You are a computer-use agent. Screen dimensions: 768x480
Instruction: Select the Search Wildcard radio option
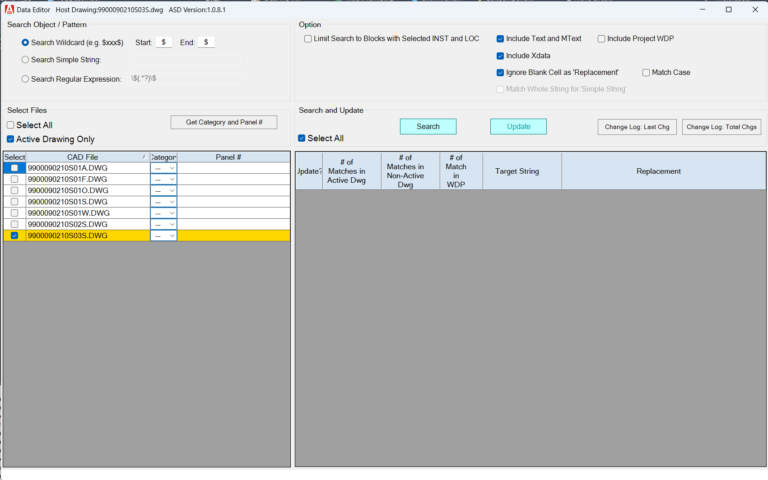(26, 43)
